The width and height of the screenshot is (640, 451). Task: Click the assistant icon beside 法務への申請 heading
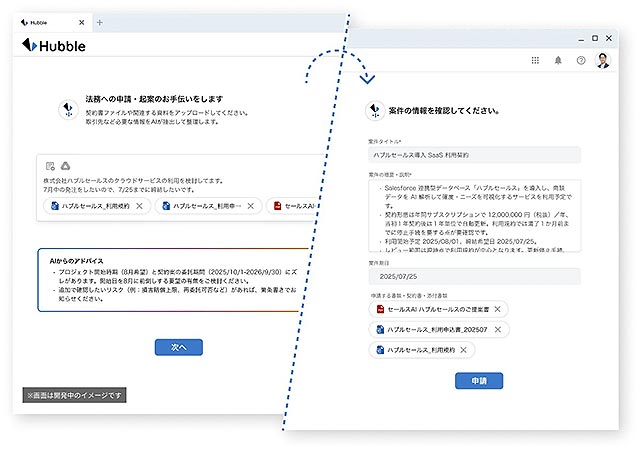(x=68, y=109)
